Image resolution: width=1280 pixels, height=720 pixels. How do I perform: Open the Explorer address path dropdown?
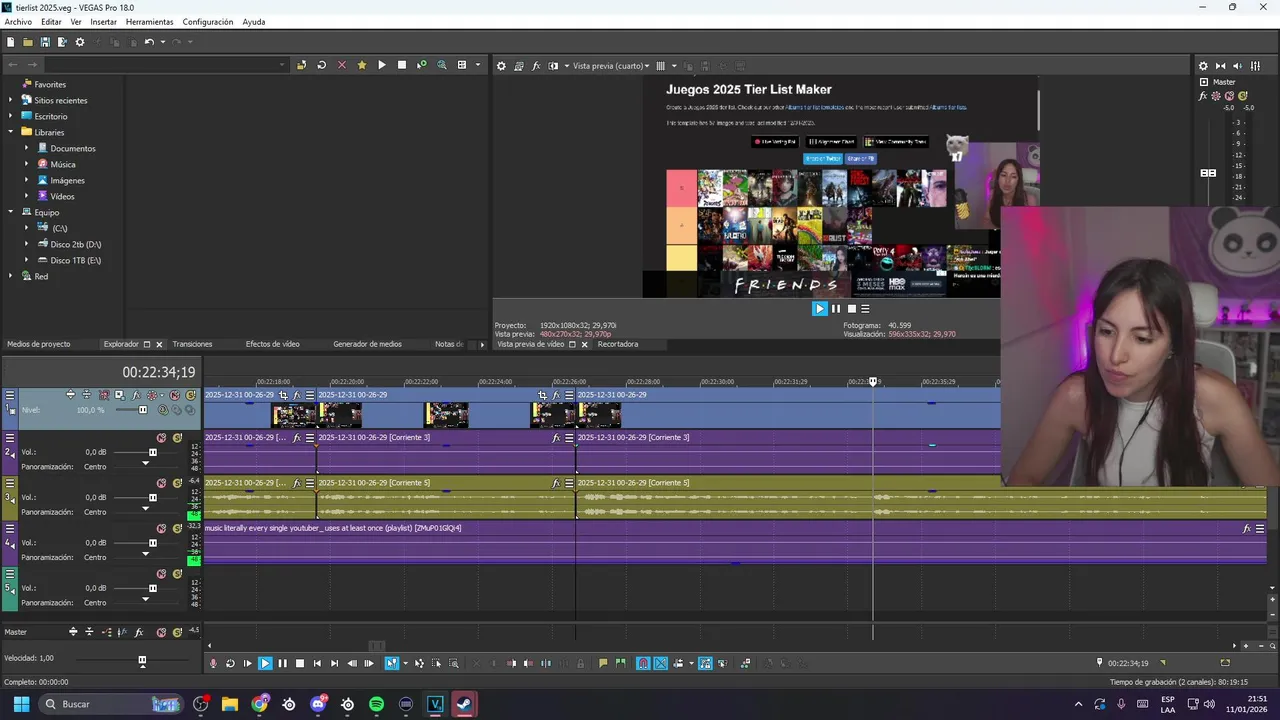pos(282,65)
